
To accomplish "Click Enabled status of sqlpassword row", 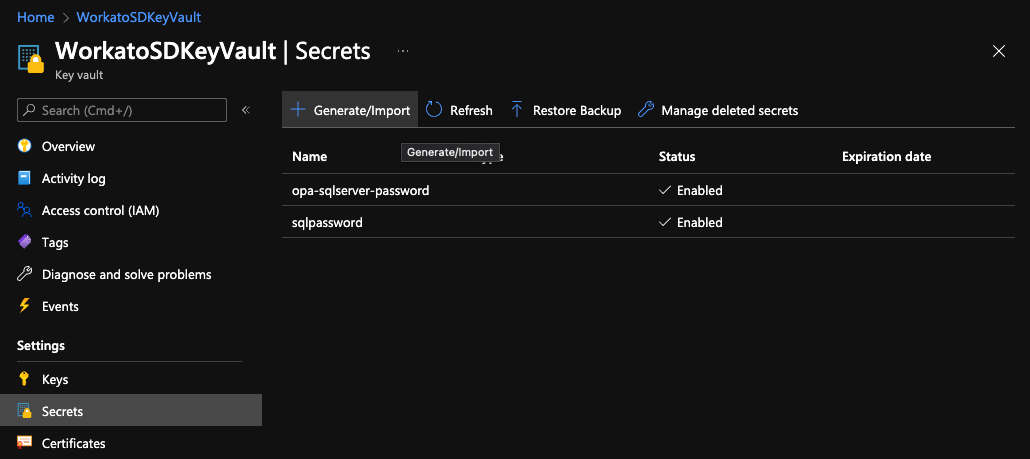I will click(690, 223).
